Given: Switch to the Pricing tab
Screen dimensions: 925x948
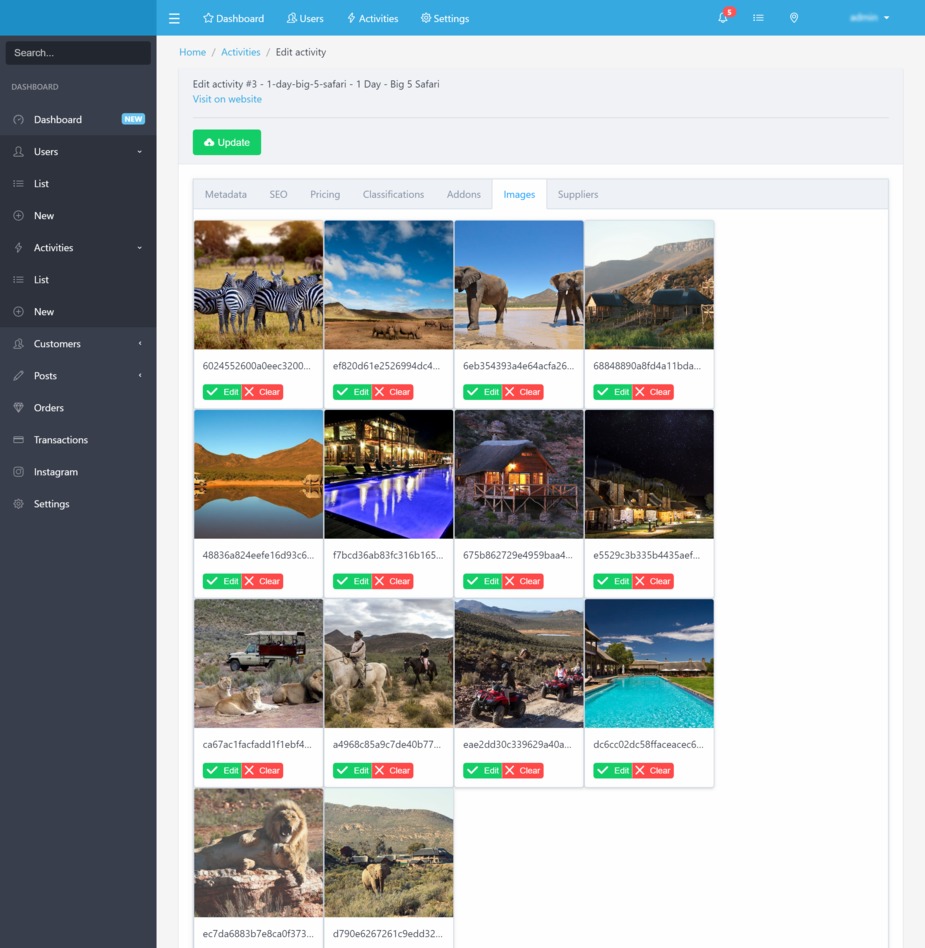Looking at the screenshot, I should pyautogui.click(x=325, y=194).
